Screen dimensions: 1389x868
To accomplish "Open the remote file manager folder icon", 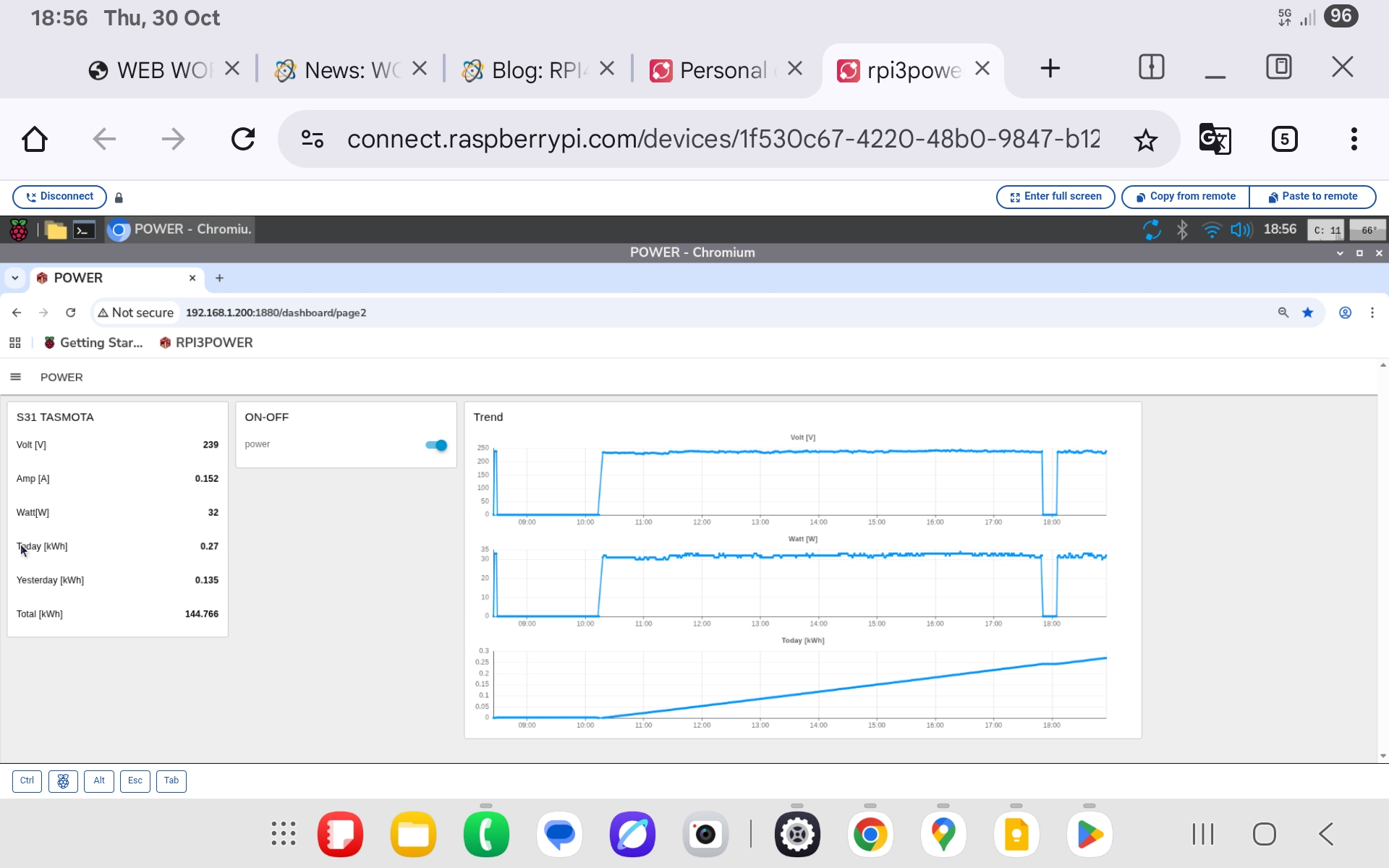I will point(56,230).
